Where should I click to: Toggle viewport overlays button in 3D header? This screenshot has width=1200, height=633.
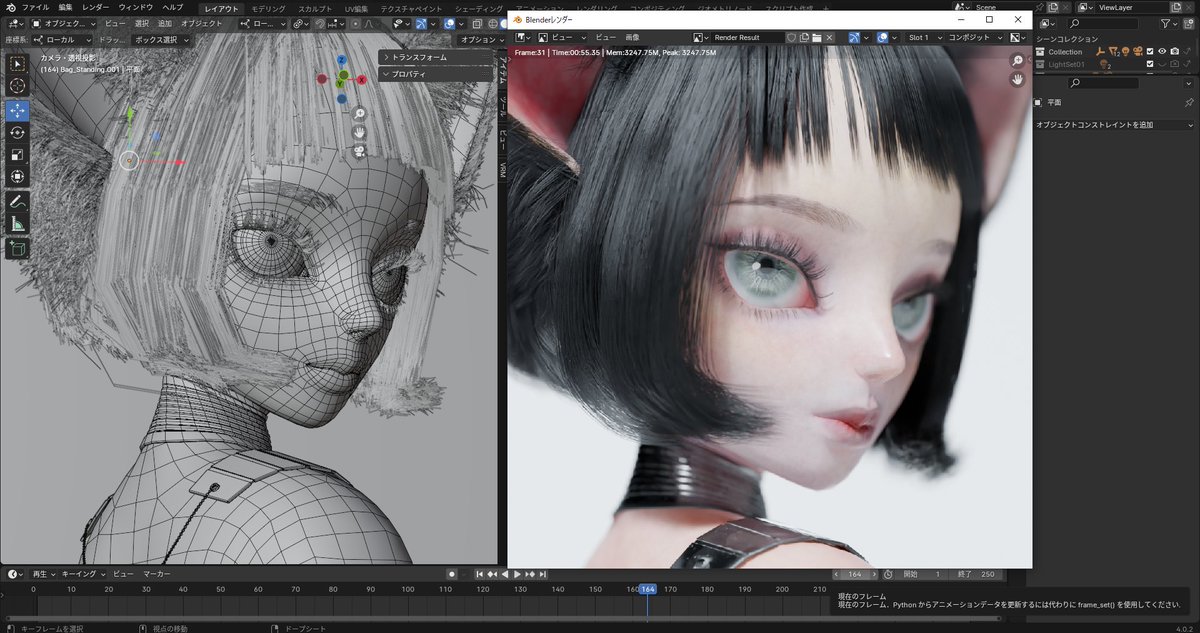pos(451,23)
